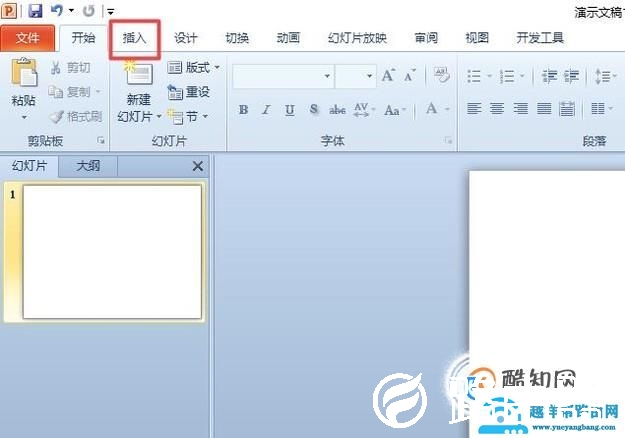Justify the text alignment
The width and height of the screenshot is (625, 438).
tap(544, 108)
